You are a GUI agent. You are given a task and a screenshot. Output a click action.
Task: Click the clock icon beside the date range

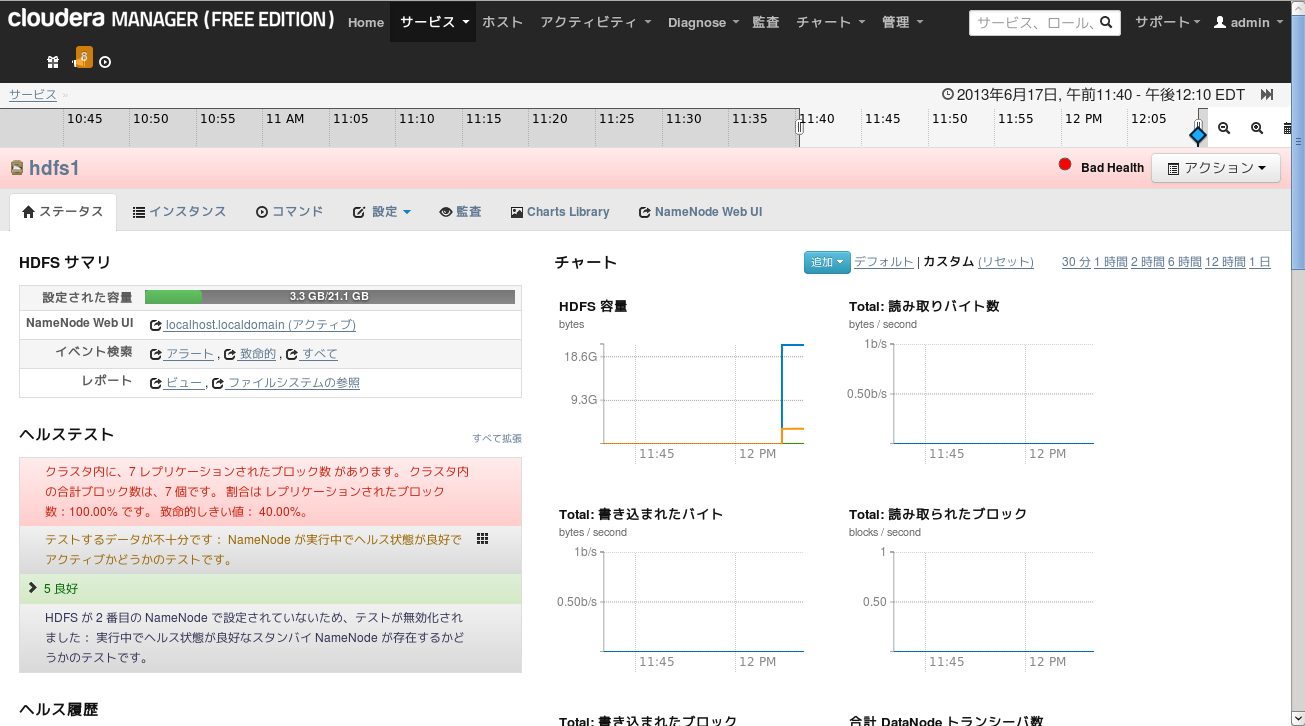[x=948, y=95]
